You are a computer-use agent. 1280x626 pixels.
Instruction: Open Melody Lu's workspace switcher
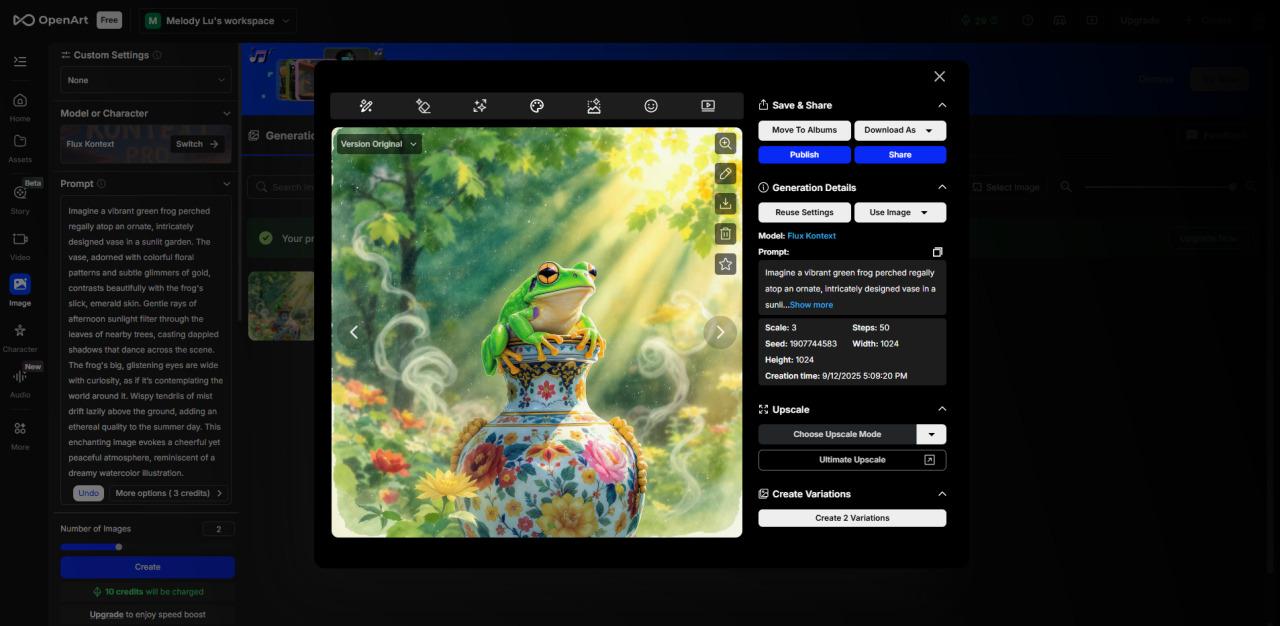click(218, 20)
